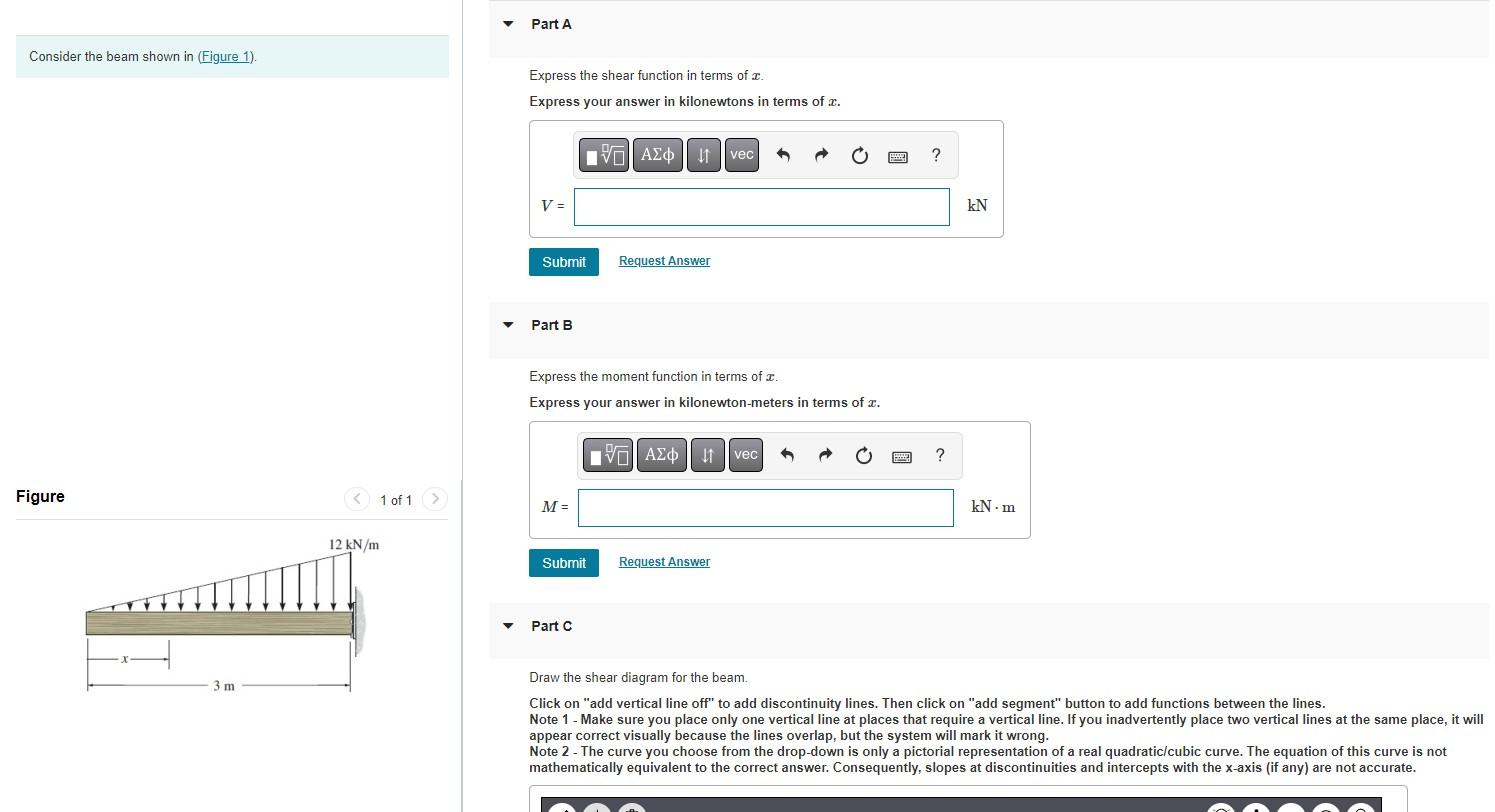Click the M= answer input field
Screen dimensions: 1495x812
[x=765, y=507]
